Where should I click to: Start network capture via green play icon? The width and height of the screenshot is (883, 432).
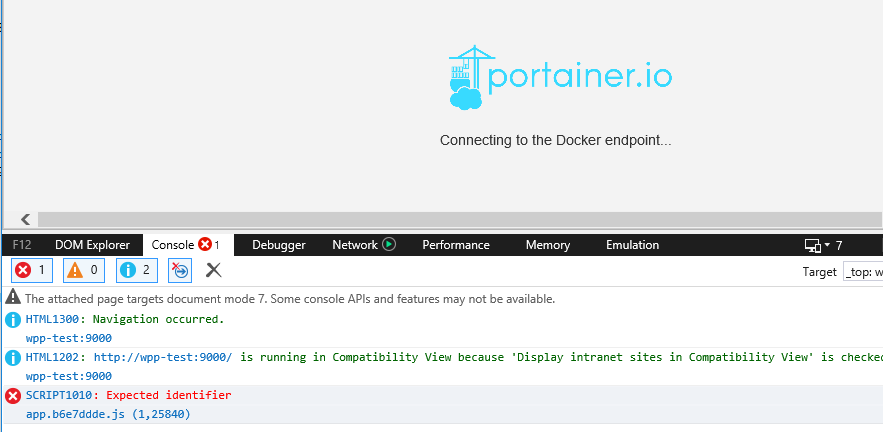tap(389, 244)
